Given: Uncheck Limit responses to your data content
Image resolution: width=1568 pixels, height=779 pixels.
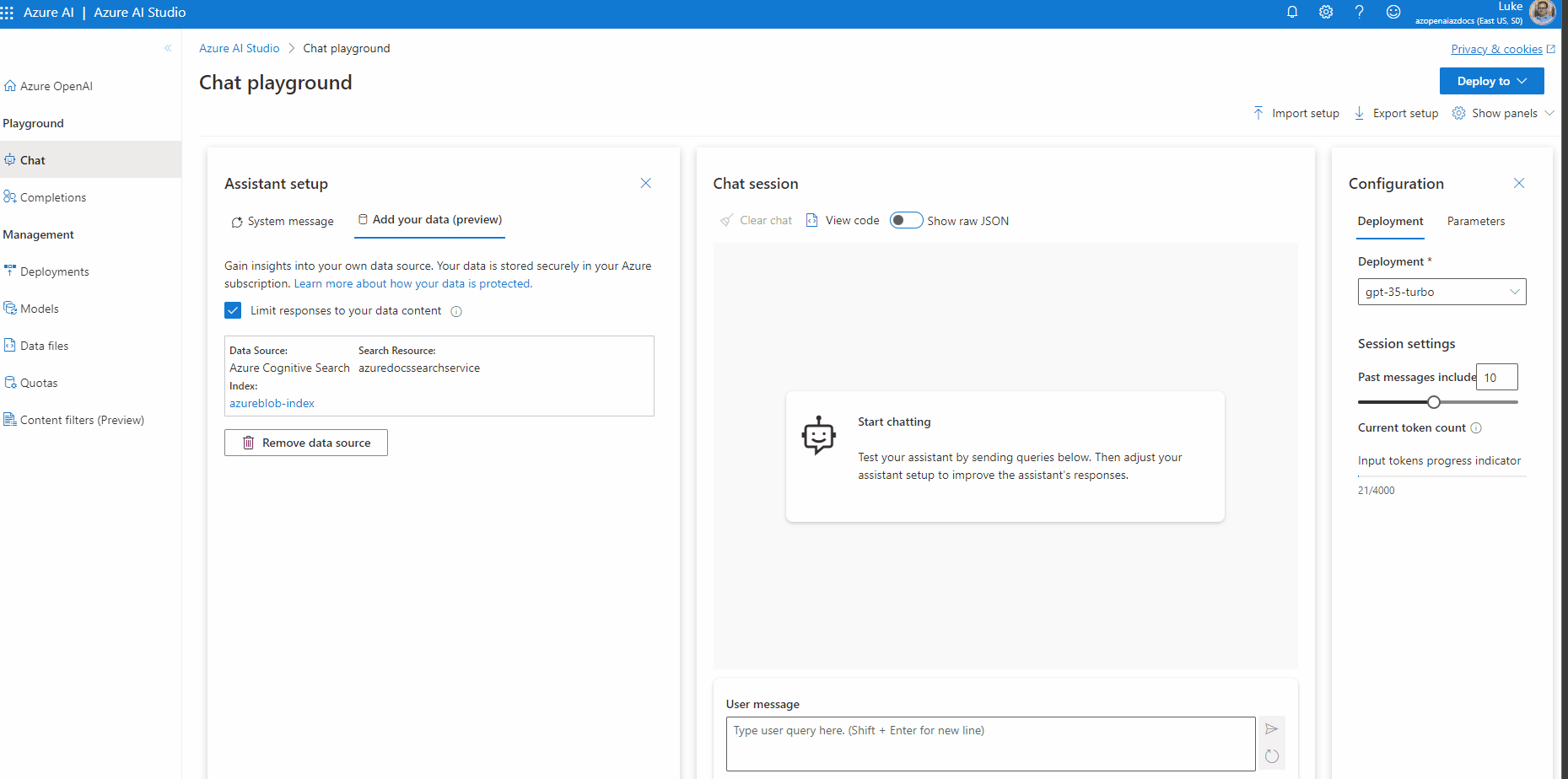Looking at the screenshot, I should point(233,310).
